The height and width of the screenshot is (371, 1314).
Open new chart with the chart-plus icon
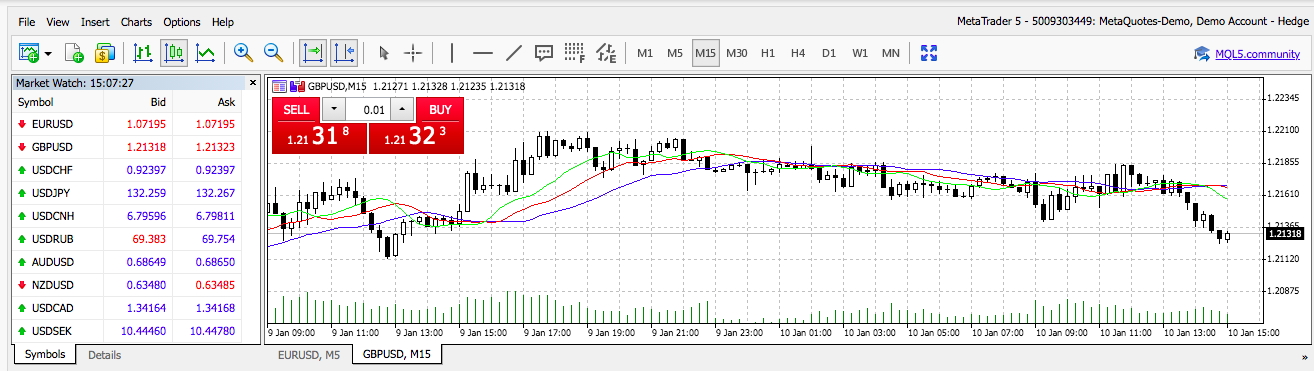[28, 53]
